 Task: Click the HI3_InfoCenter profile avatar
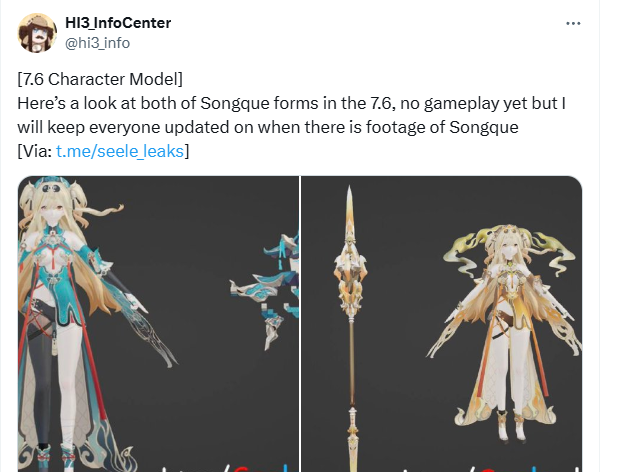pos(38,33)
